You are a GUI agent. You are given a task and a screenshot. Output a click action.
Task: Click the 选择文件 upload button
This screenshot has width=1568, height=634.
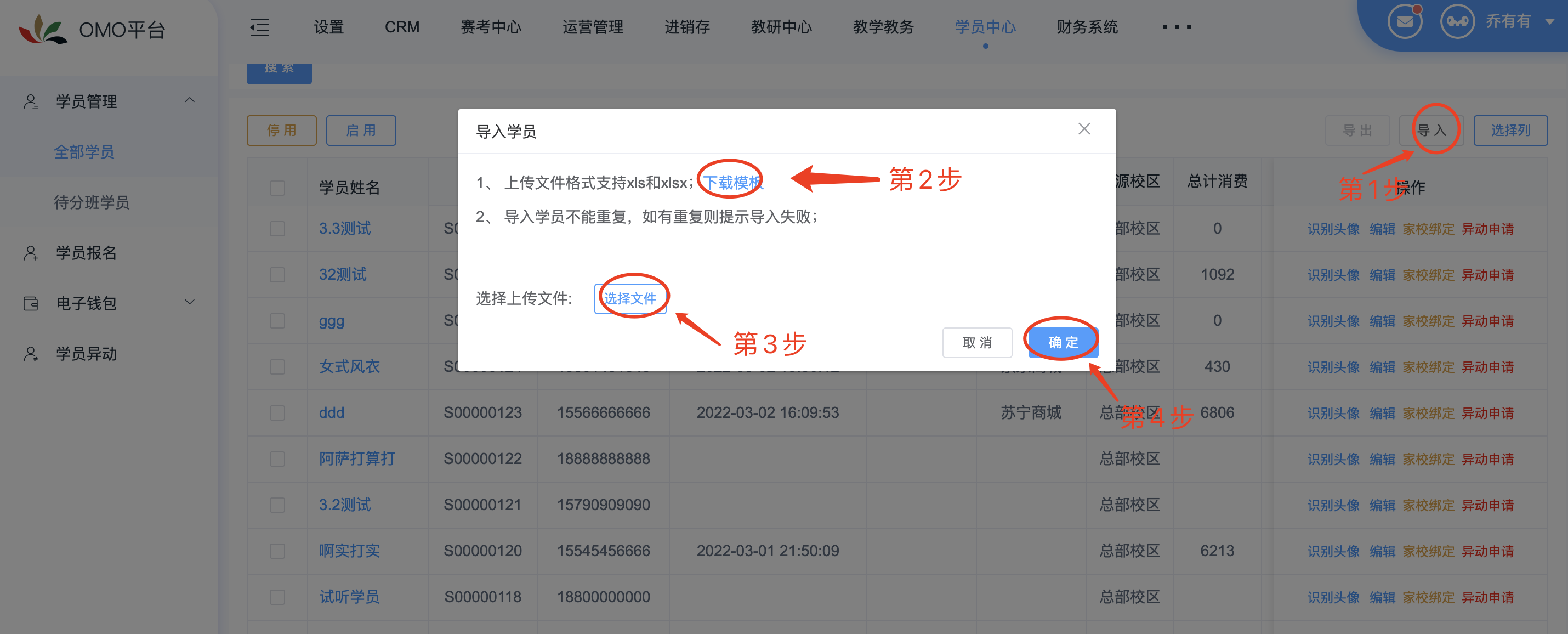[630, 298]
